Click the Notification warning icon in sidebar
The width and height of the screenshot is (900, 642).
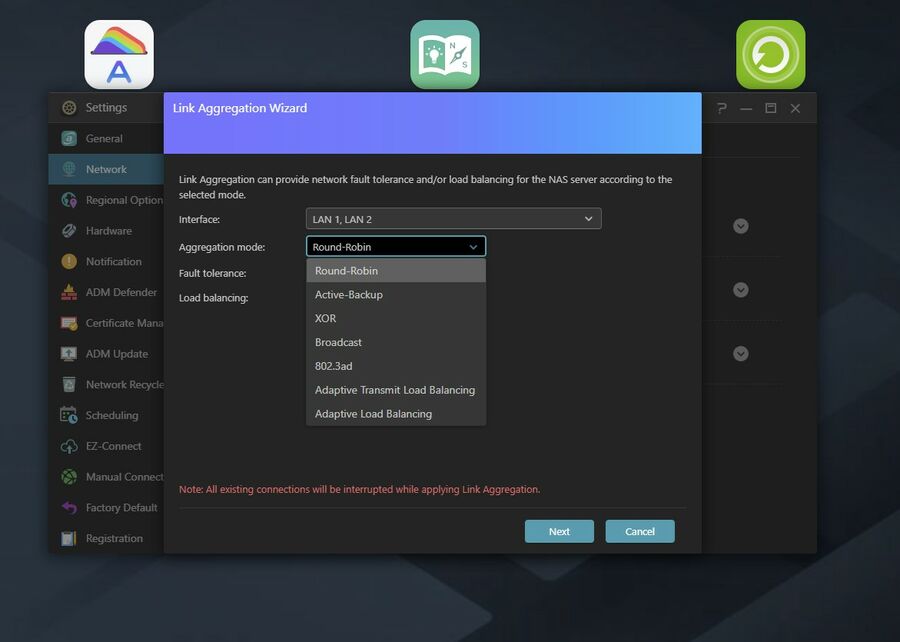pos(69,262)
